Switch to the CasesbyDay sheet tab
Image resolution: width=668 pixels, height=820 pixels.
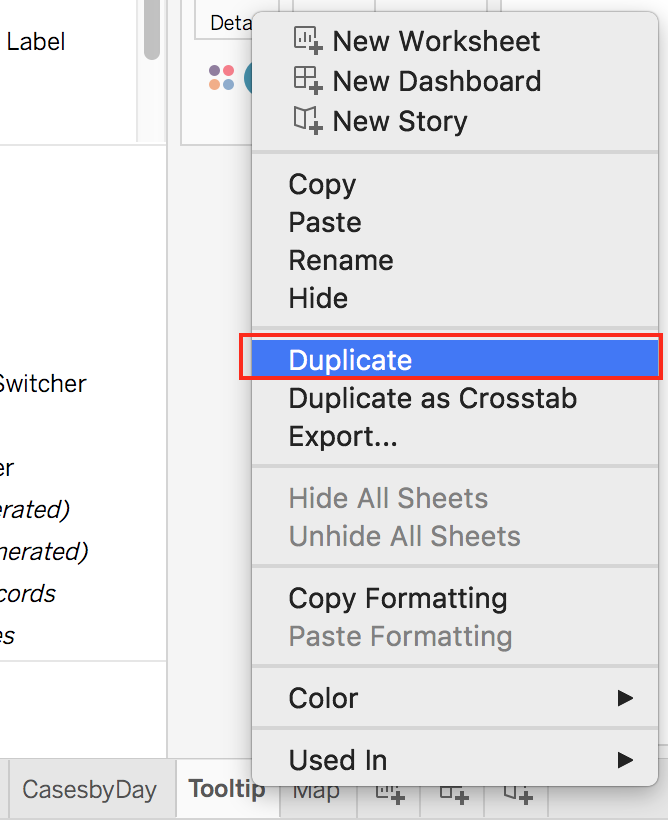click(90, 789)
